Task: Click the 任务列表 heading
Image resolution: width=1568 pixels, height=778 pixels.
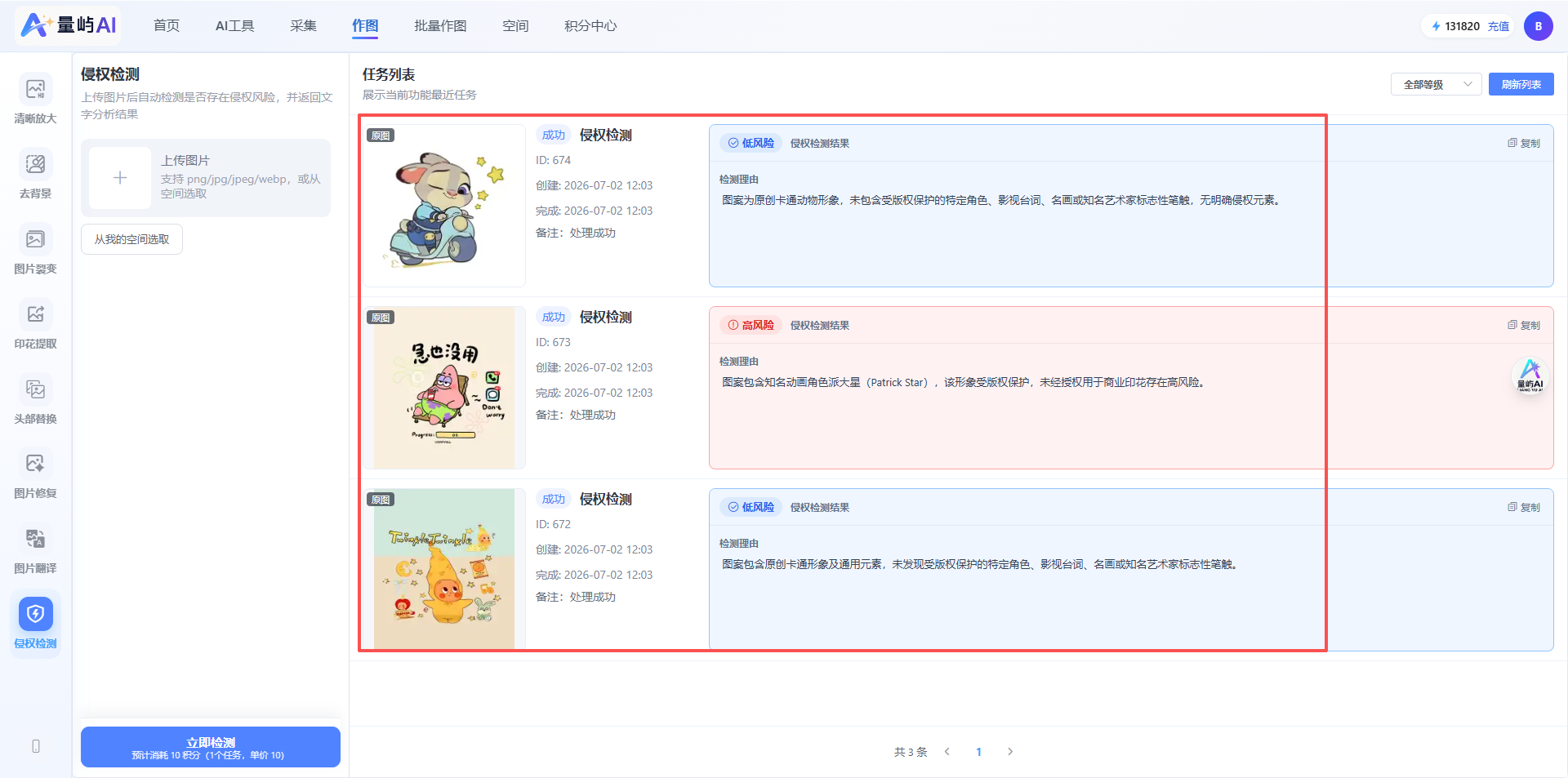Action: (389, 74)
